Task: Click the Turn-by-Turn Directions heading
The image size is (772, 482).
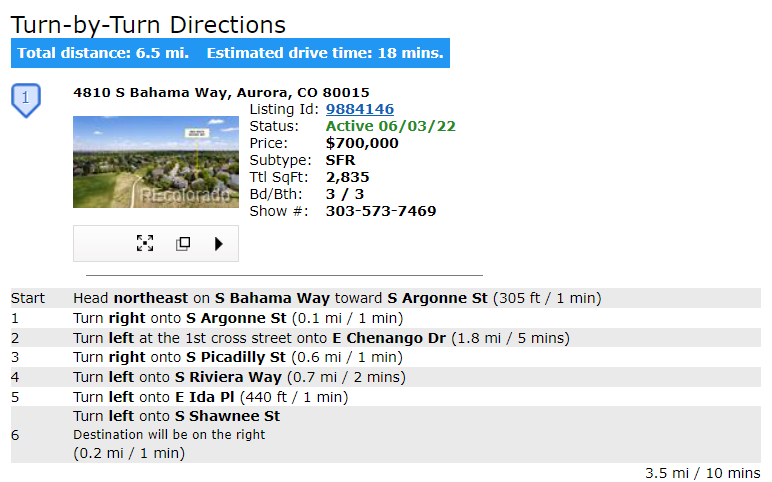Action: (148, 25)
